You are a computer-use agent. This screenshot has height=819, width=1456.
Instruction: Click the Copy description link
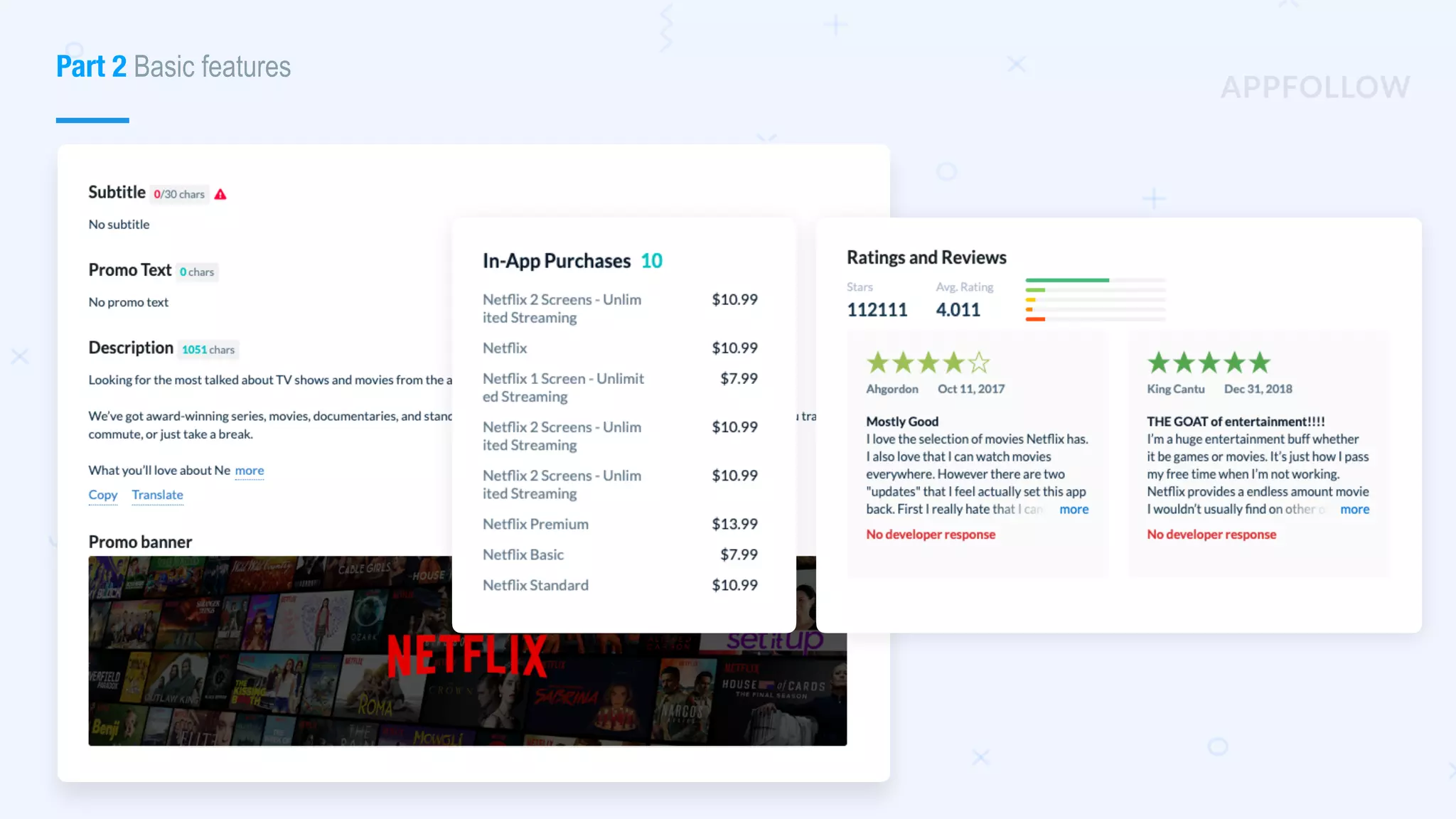(x=102, y=495)
